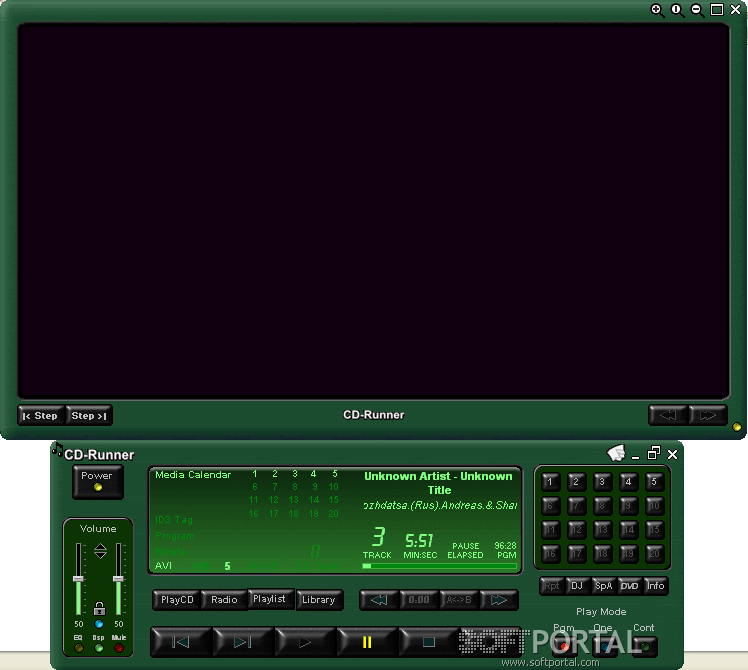Screen dimensions: 748x670
Task: Minimize the CD-Runner player window
Action: coord(635,457)
